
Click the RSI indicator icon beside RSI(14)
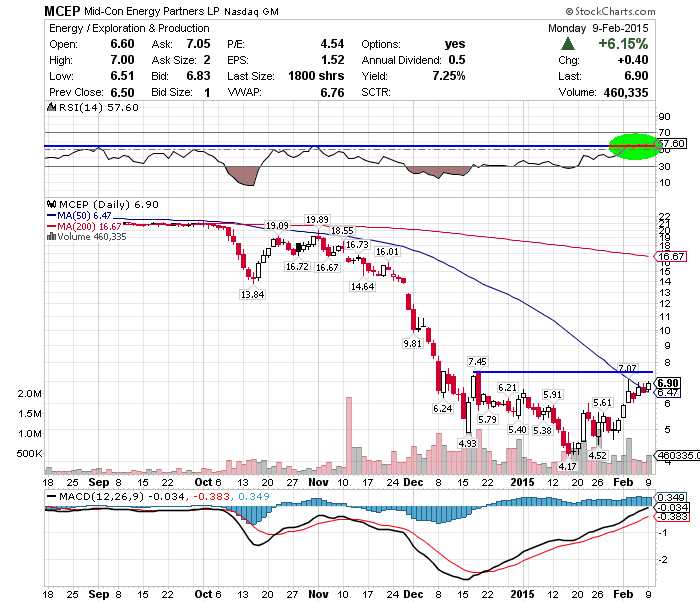pyautogui.click(x=51, y=107)
